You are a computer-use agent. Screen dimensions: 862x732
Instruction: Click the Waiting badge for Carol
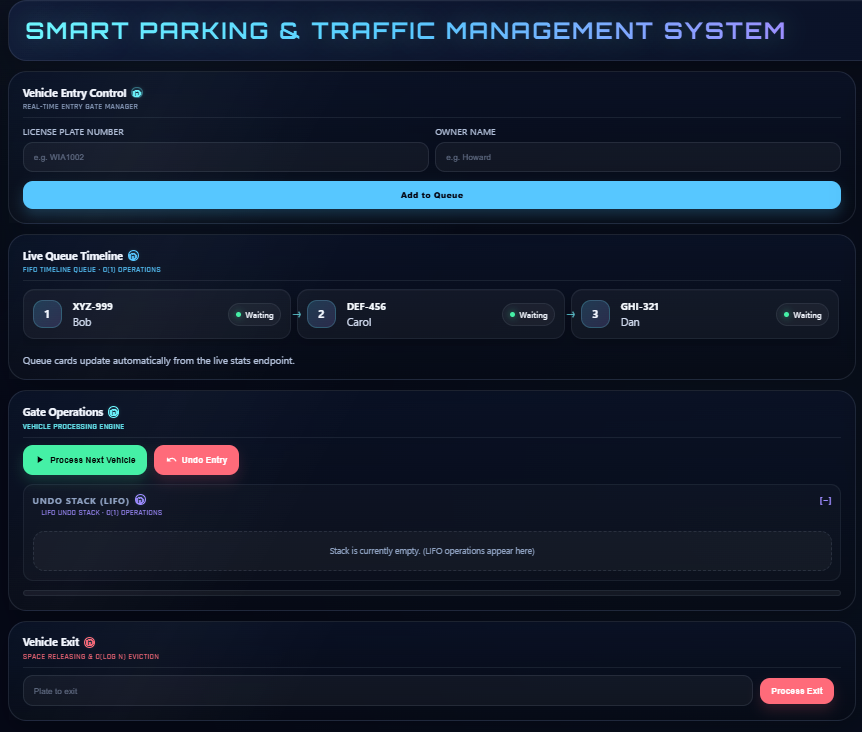[528, 315]
